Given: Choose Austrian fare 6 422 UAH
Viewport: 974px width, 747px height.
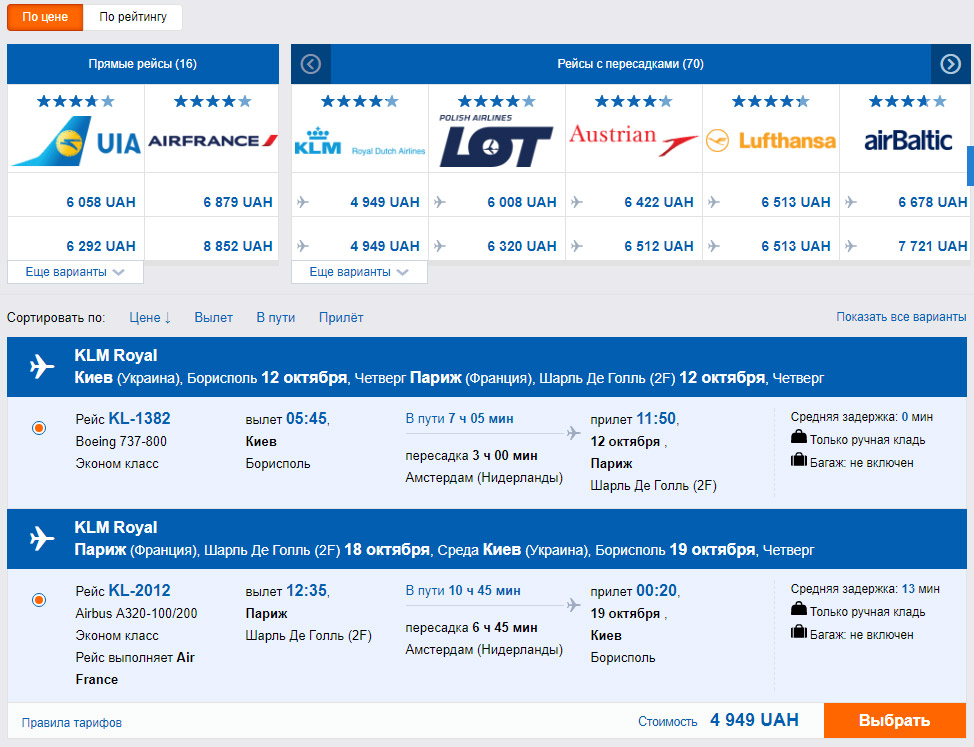Looking at the screenshot, I should pyautogui.click(x=659, y=202).
